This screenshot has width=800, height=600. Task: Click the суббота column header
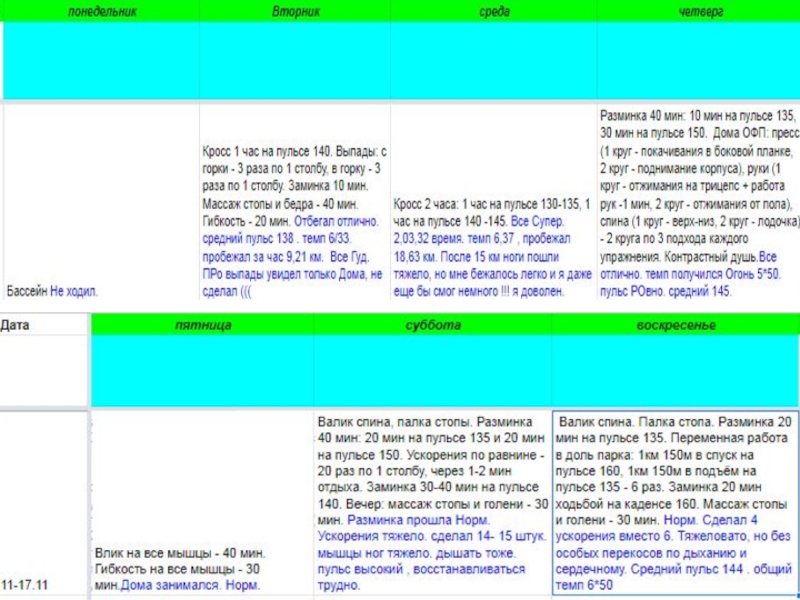click(x=433, y=325)
